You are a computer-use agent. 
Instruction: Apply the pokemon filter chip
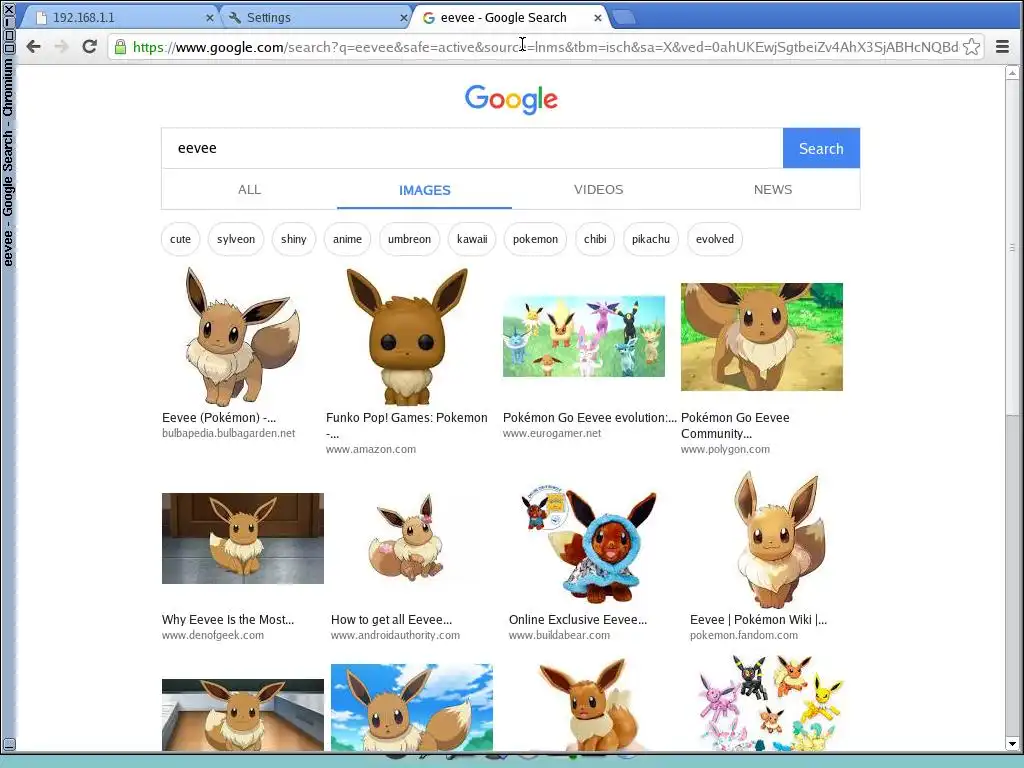click(536, 239)
